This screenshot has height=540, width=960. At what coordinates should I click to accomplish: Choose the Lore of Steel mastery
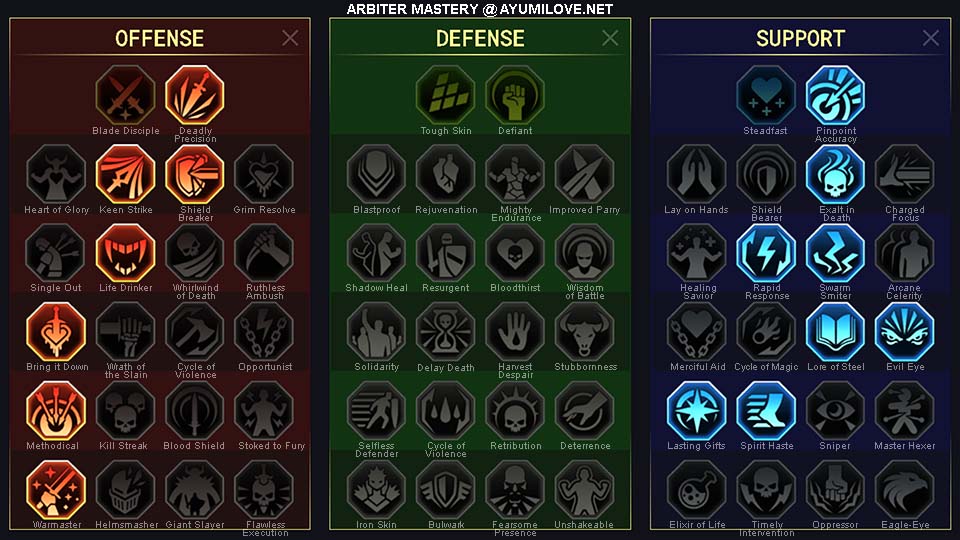point(835,332)
